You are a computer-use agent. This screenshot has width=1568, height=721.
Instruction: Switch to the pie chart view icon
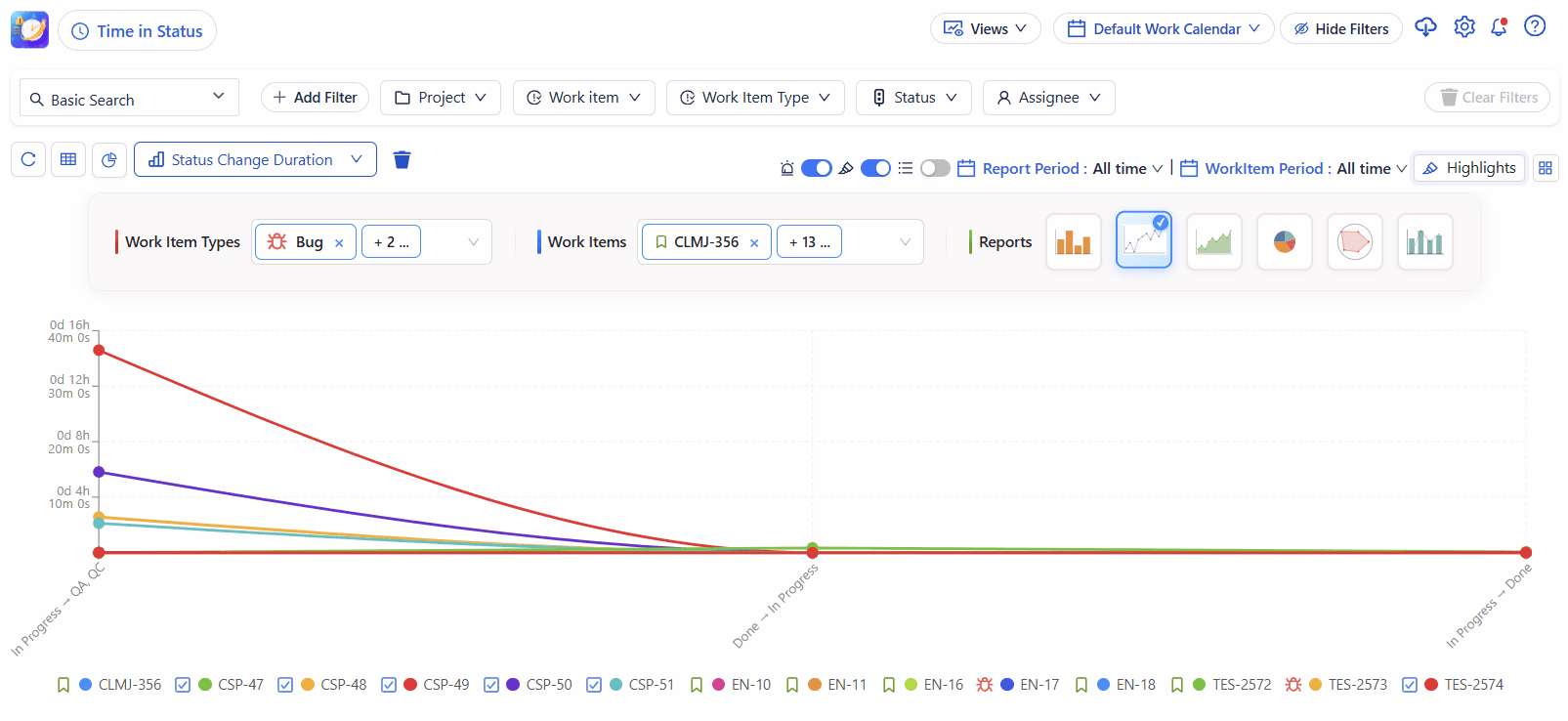click(x=109, y=159)
